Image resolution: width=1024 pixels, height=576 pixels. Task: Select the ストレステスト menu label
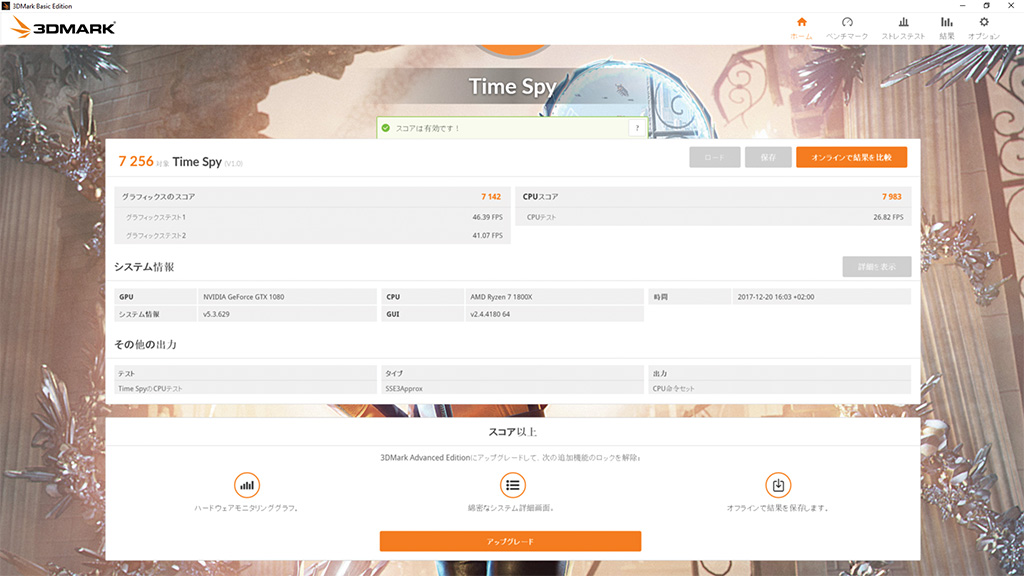pos(903,37)
